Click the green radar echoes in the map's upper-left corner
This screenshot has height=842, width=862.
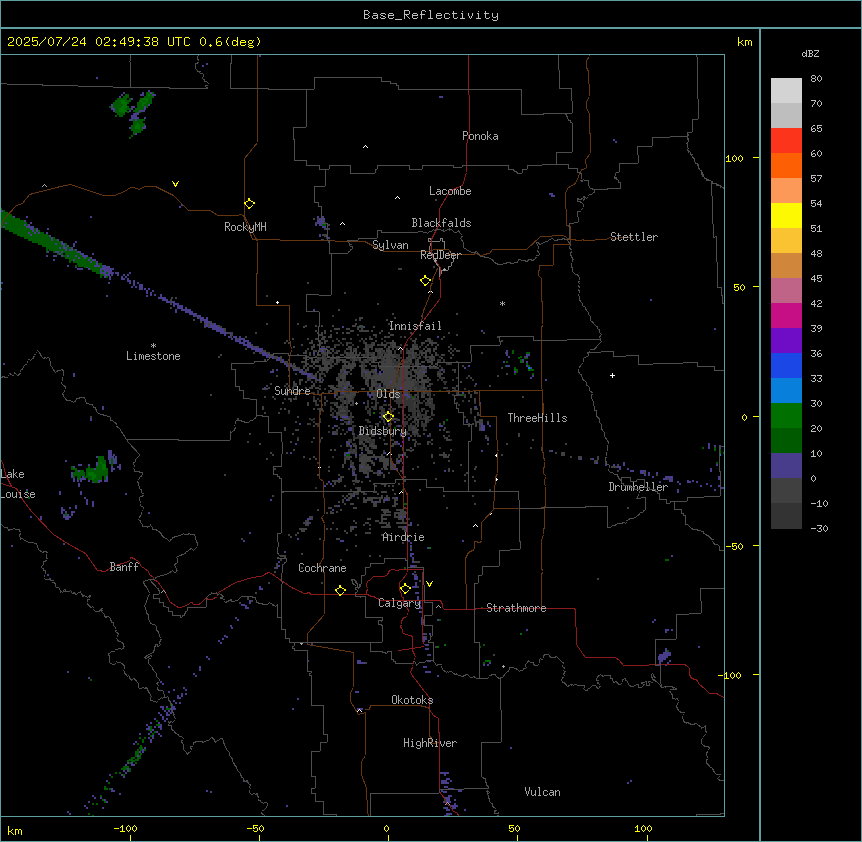point(132,112)
